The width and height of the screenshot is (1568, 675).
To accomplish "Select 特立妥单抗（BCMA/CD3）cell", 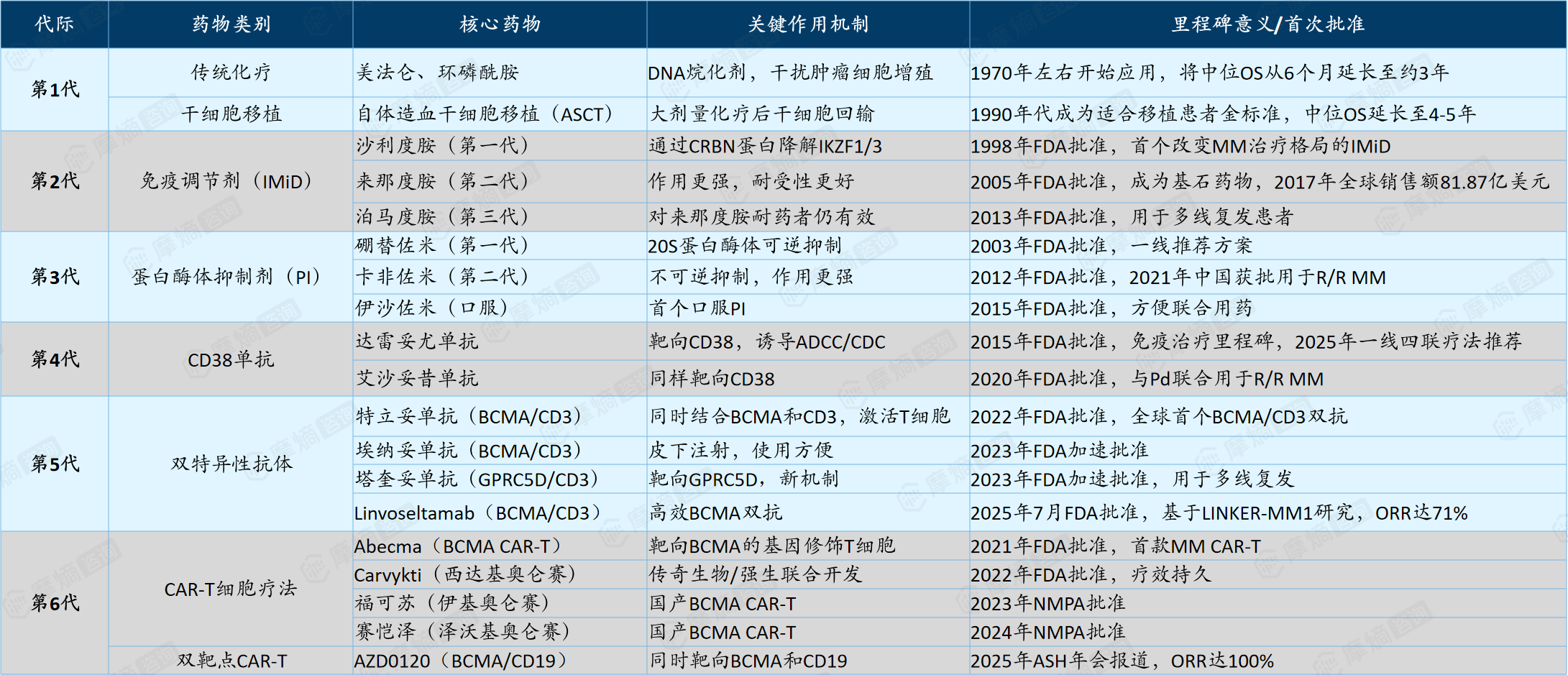I will pyautogui.click(x=500, y=416).
